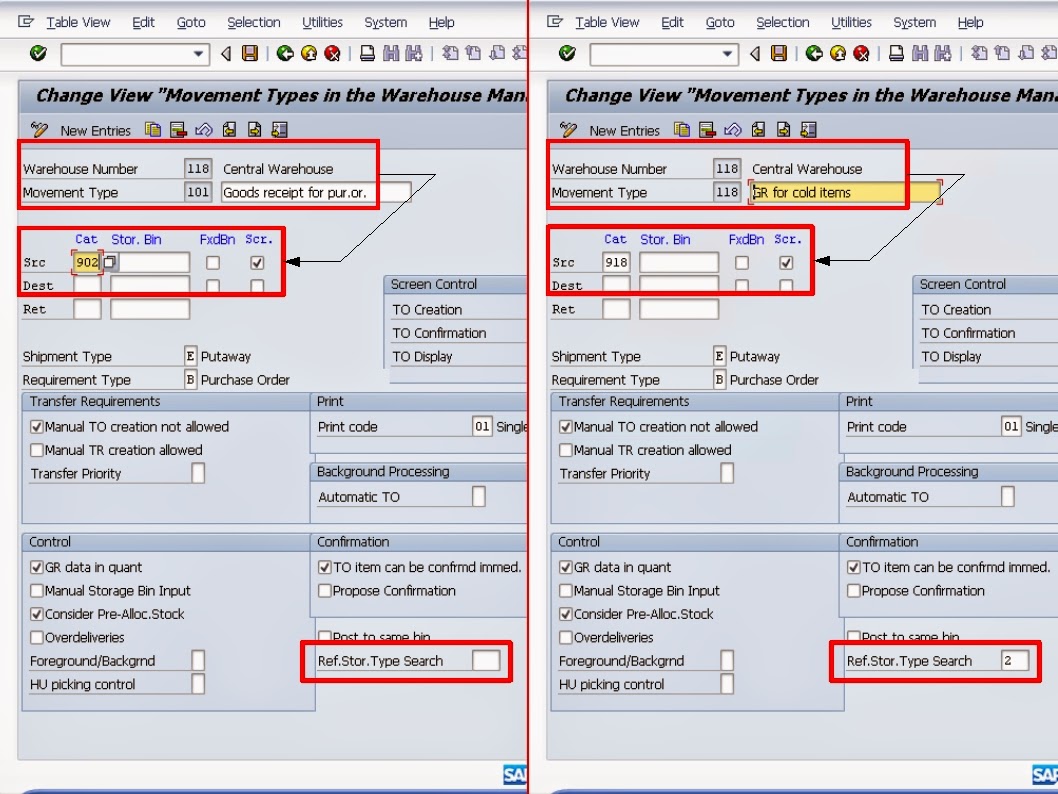Click the Enter green checkmark button
Viewport: 1058px width, 794px height.
click(x=37, y=52)
